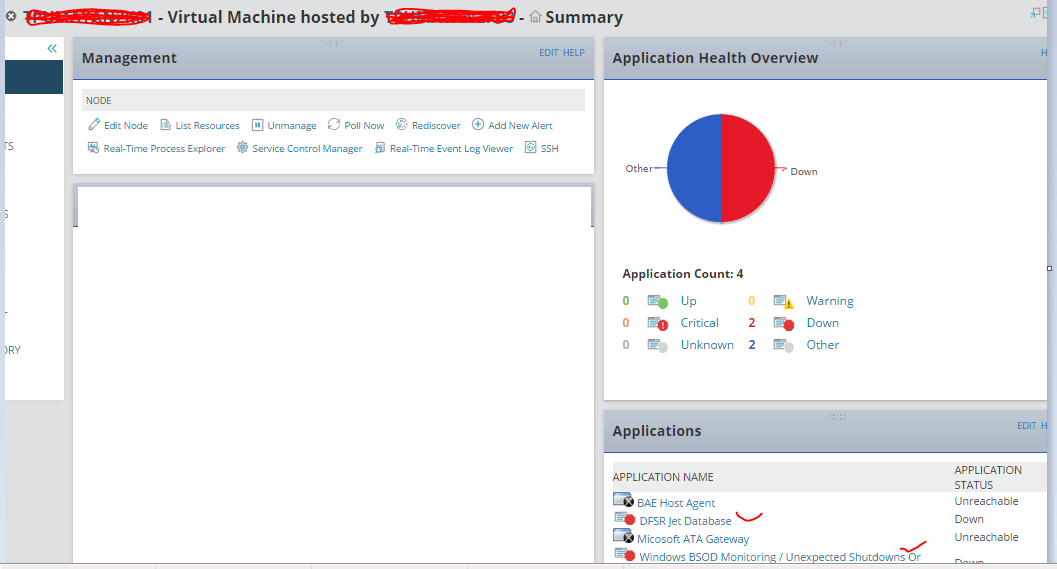The width and height of the screenshot is (1057, 569).
Task: Click the APPLICATION STATUS column header
Action: (988, 477)
